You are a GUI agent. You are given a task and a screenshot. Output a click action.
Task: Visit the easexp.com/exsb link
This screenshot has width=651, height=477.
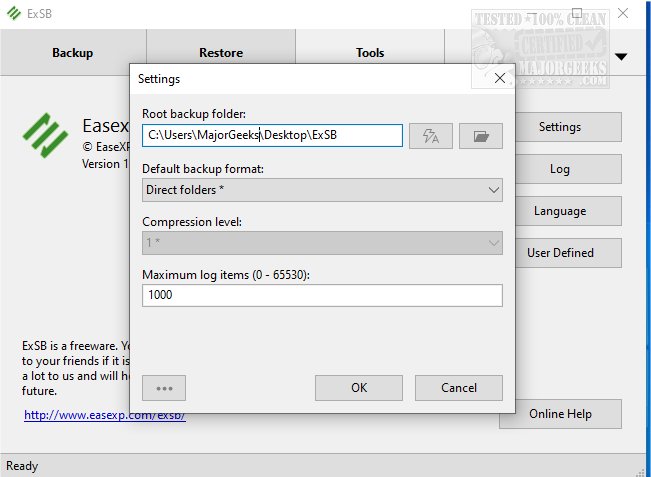click(105, 415)
